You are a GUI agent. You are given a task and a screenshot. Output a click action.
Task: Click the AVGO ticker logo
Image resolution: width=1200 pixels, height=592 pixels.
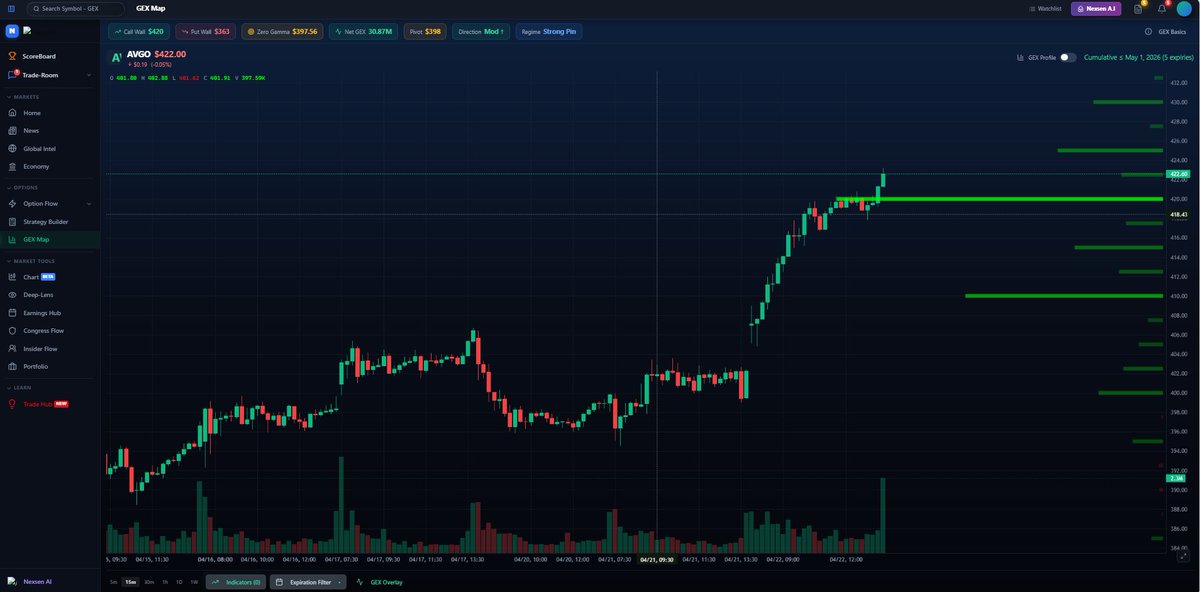(117, 58)
